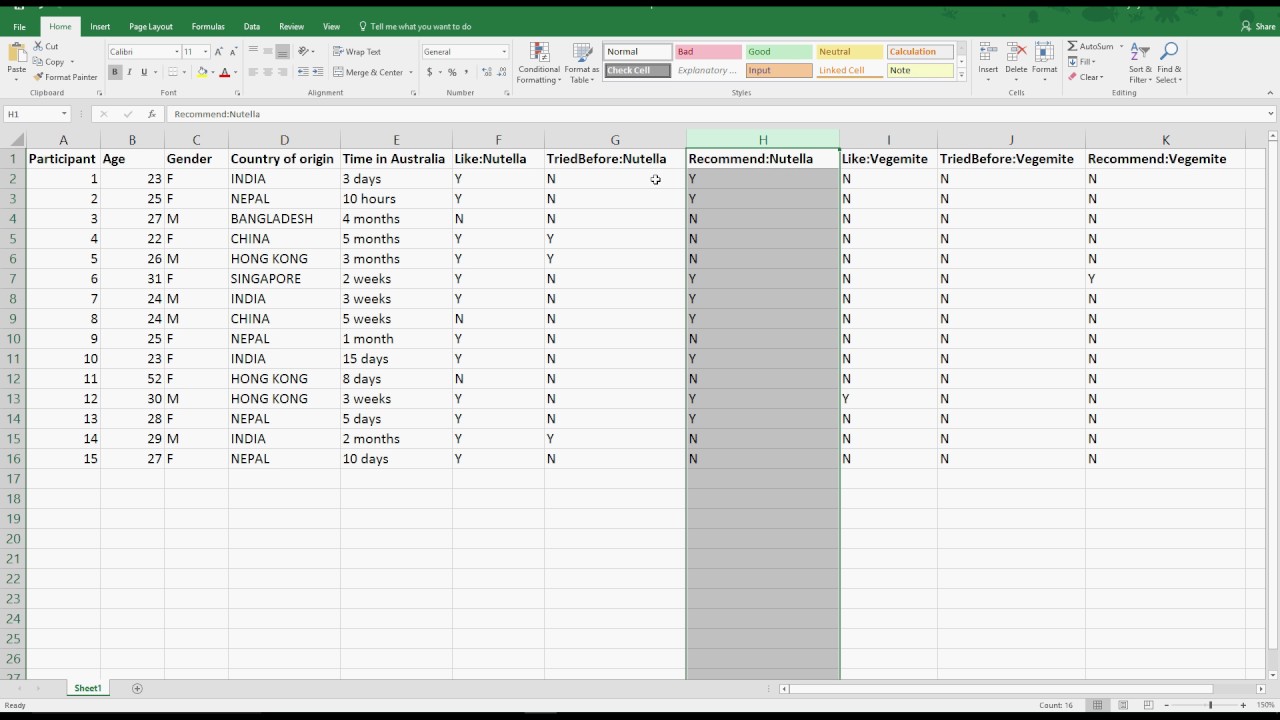Select the Format Painter brush
This screenshot has height=720, width=1280.
[x=38, y=77]
